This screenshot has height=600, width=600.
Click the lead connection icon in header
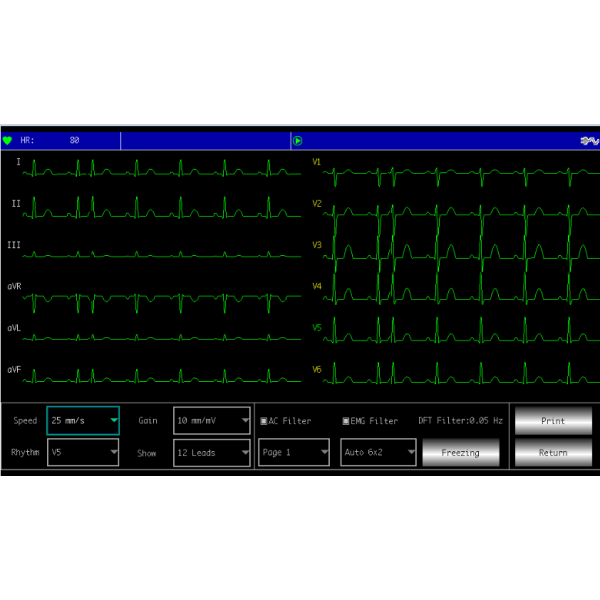589,141
